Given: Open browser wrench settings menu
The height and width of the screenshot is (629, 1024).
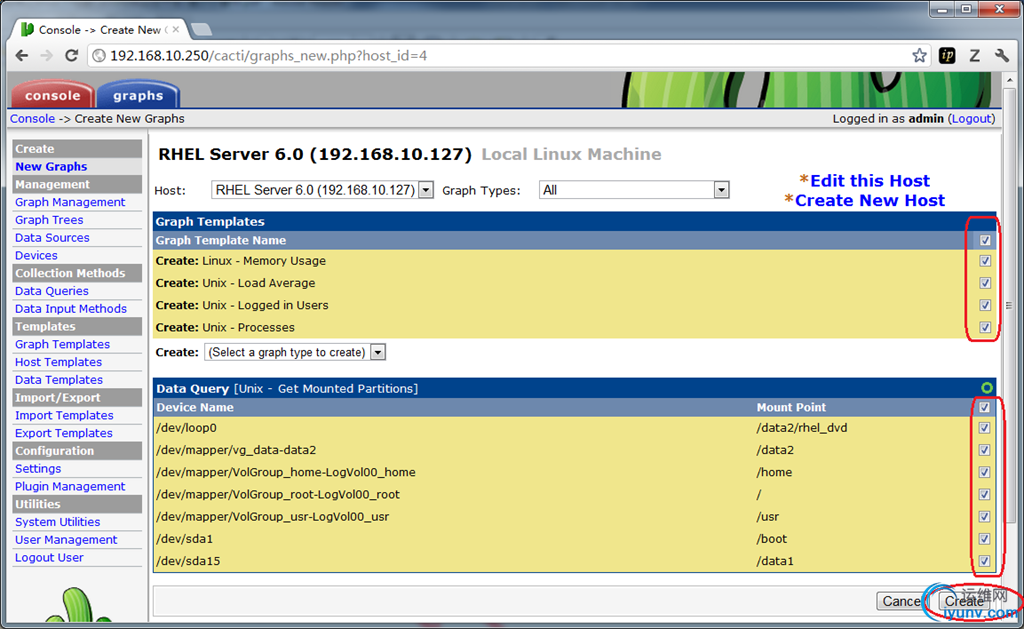Looking at the screenshot, I should click(x=1002, y=56).
